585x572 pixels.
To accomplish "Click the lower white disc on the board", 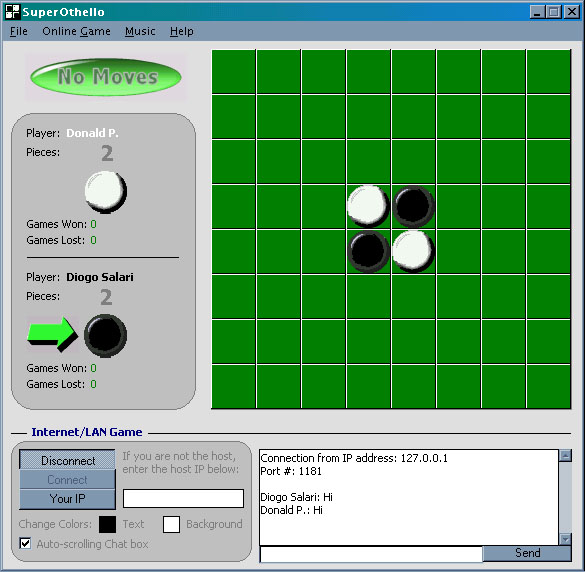I will point(413,251).
